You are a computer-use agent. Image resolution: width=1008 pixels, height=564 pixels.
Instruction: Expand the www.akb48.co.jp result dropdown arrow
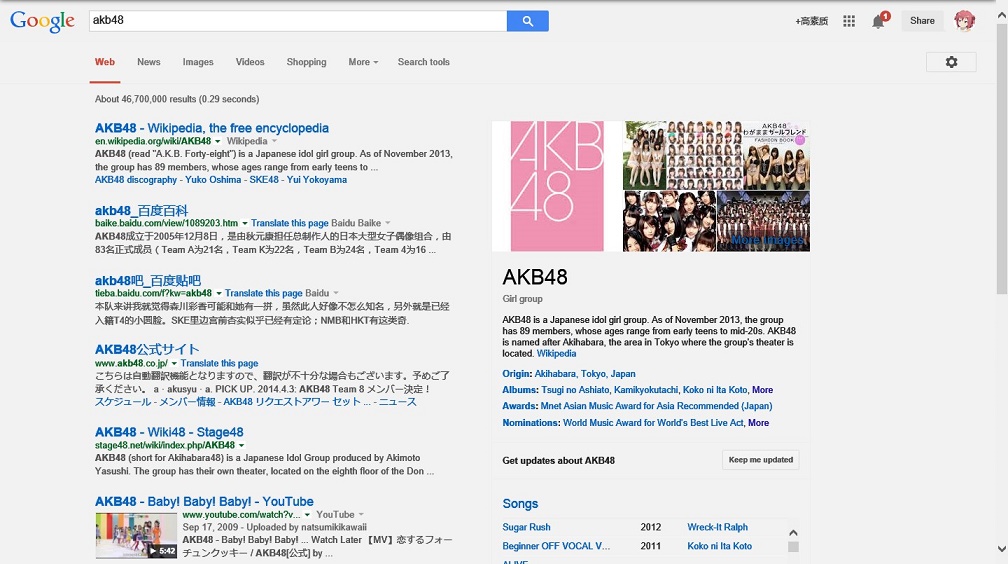tap(174, 363)
